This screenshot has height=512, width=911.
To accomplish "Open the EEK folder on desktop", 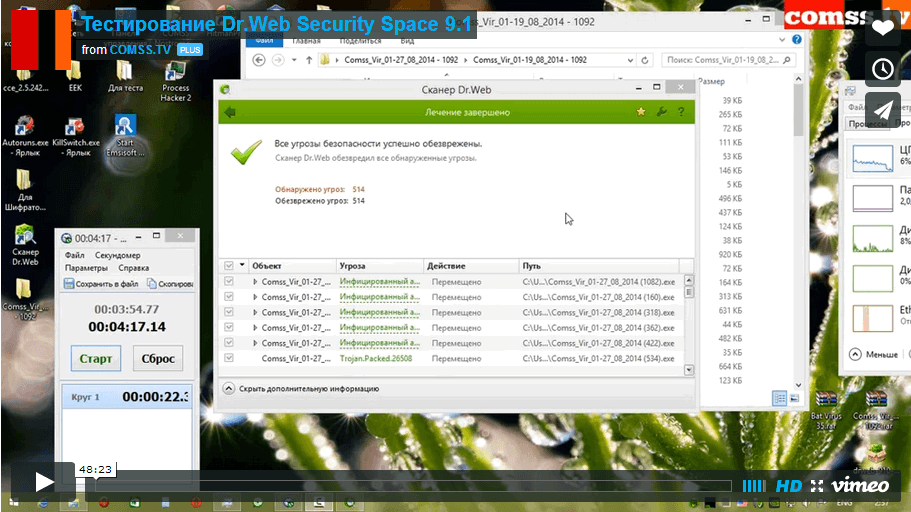I will (75, 77).
